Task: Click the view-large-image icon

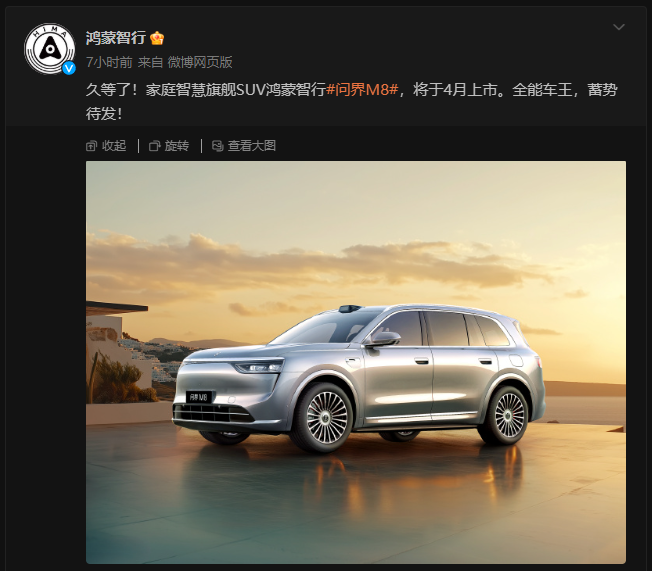Action: (217, 146)
